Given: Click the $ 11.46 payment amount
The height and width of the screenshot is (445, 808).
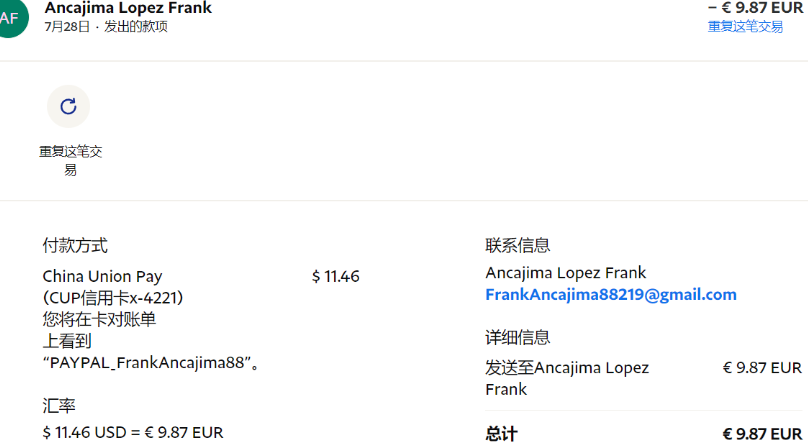Looking at the screenshot, I should (x=335, y=276).
